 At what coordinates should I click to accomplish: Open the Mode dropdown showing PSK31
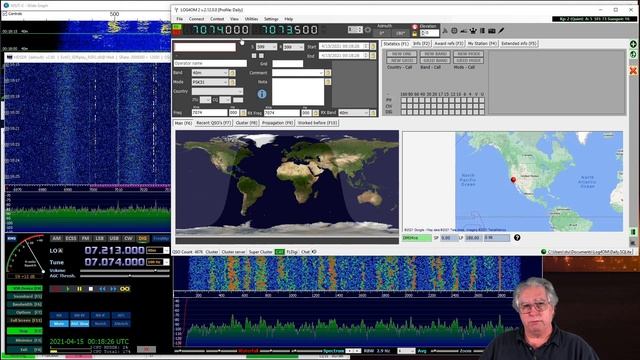210,82
